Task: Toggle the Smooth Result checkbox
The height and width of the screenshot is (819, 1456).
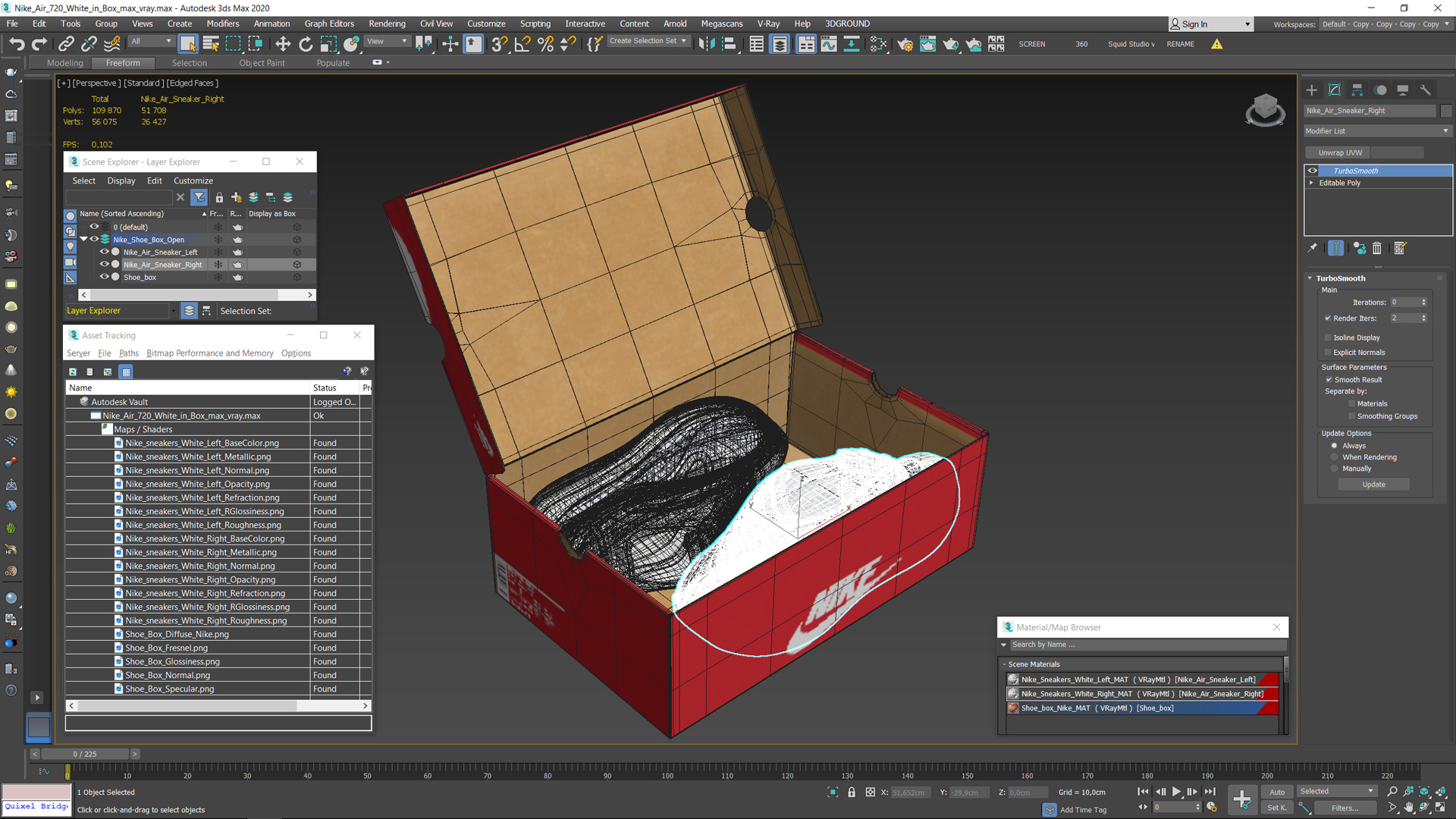Action: click(1329, 380)
